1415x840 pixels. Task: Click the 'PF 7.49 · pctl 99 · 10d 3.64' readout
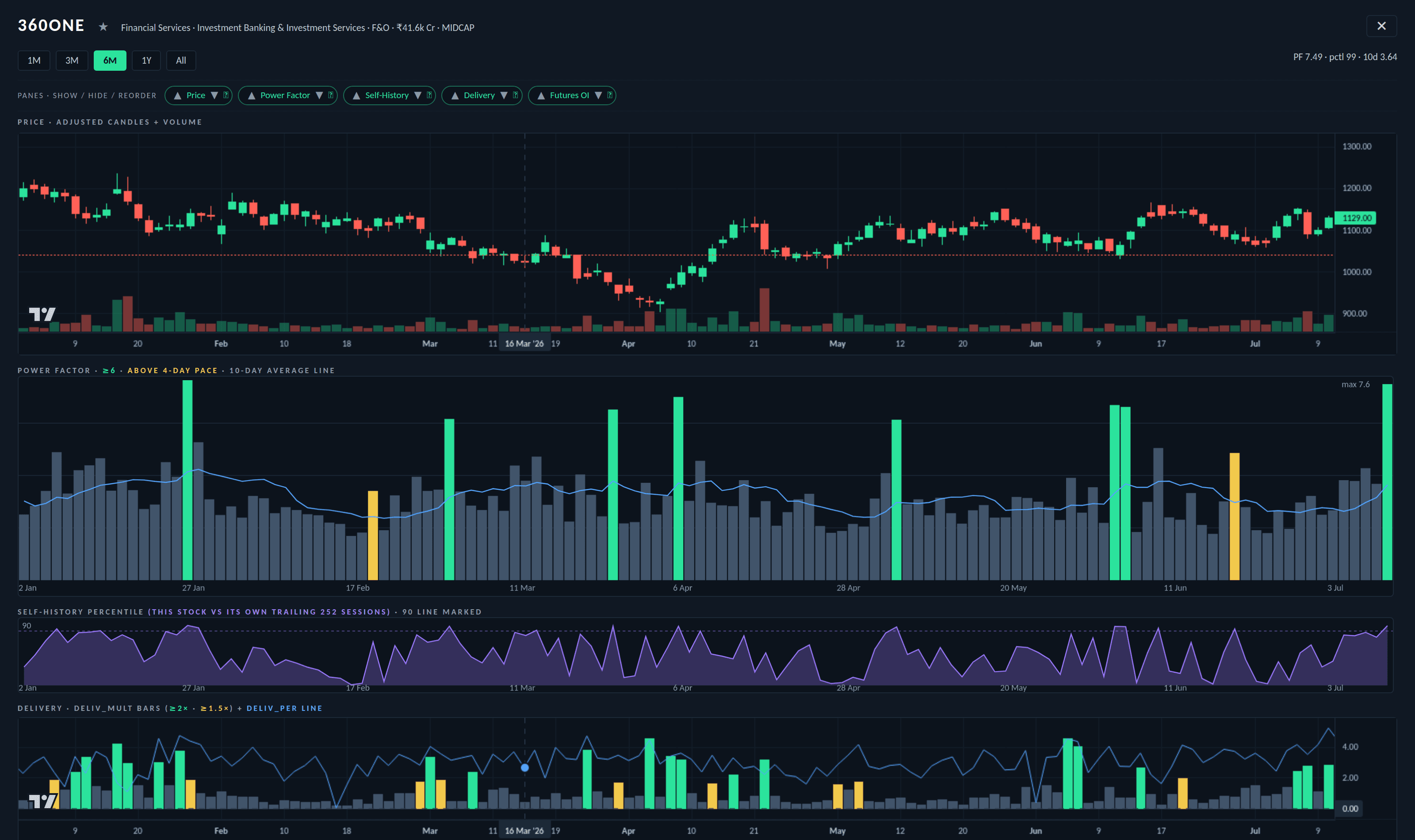pos(1345,57)
